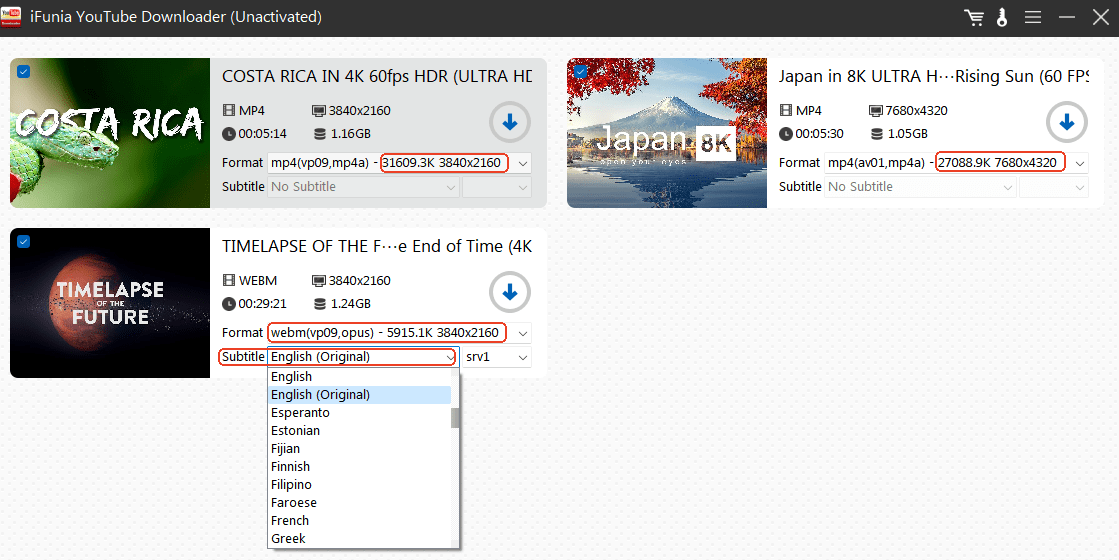Image resolution: width=1119 pixels, height=560 pixels.
Task: Choose French in the subtitle list
Action: click(290, 521)
